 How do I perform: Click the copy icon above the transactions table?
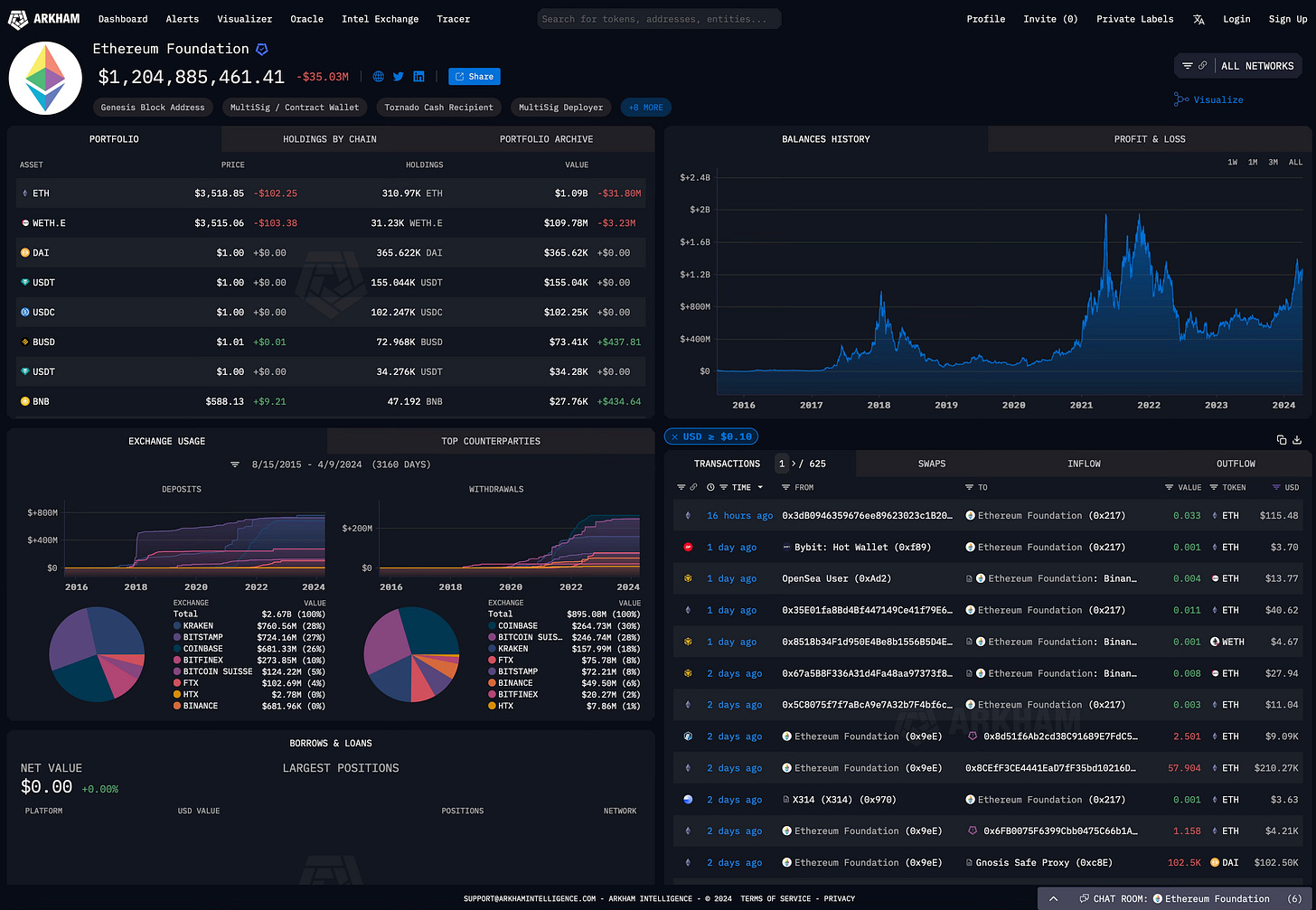pos(1282,440)
